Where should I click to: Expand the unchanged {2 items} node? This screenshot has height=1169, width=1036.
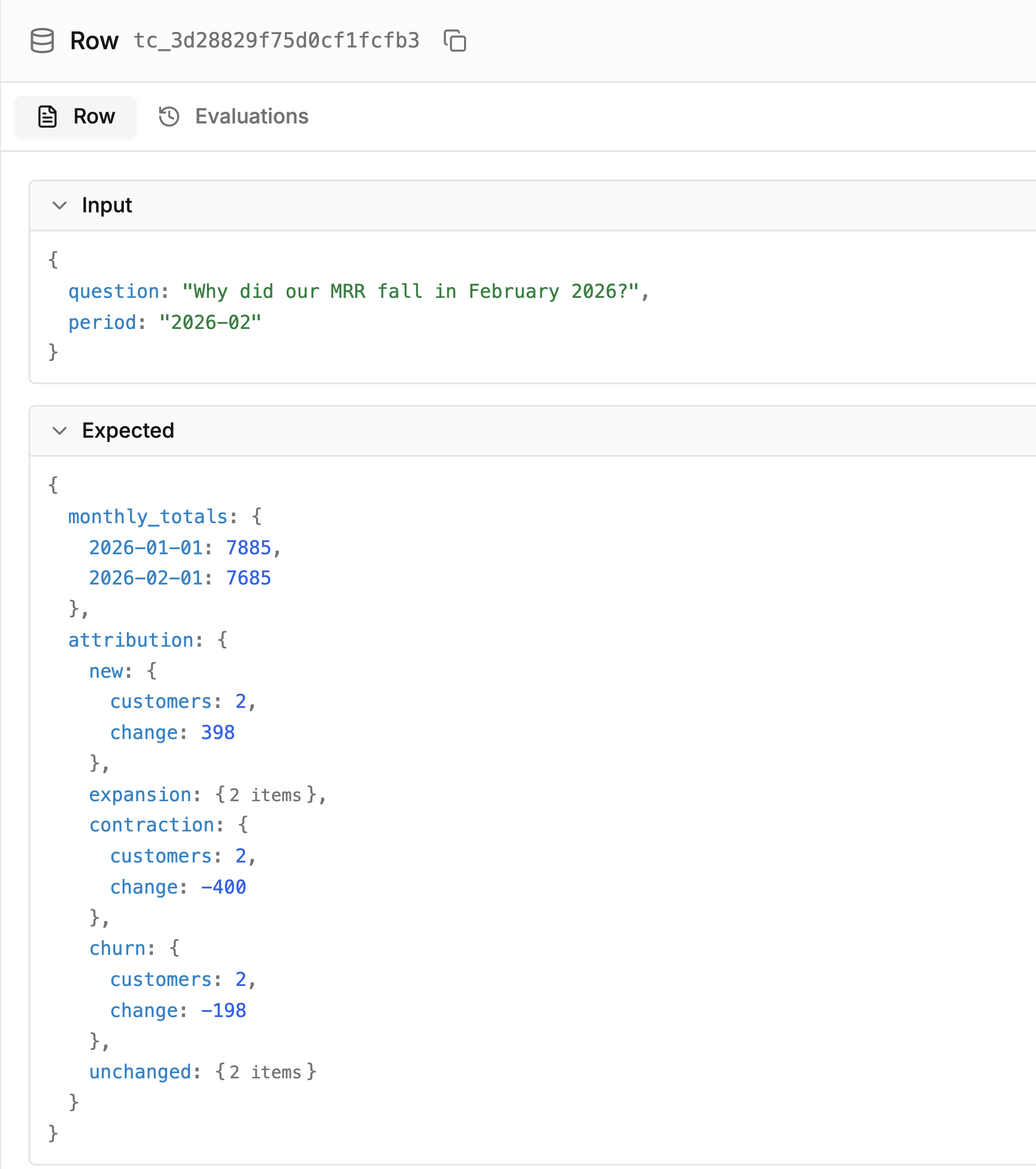pyautogui.click(x=265, y=1072)
